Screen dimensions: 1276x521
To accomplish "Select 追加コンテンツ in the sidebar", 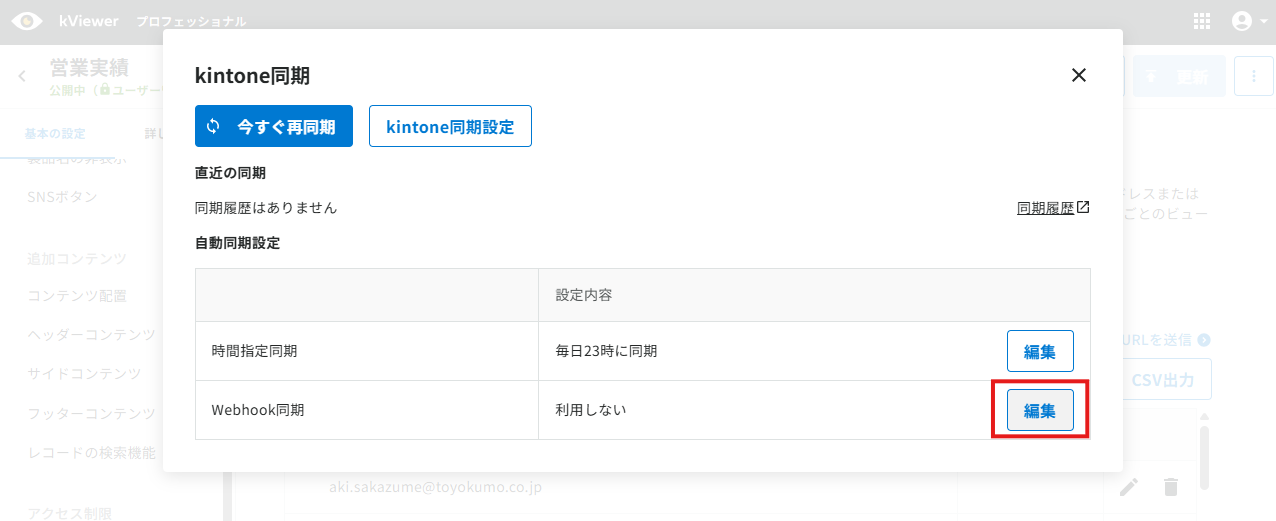I will click(77, 259).
